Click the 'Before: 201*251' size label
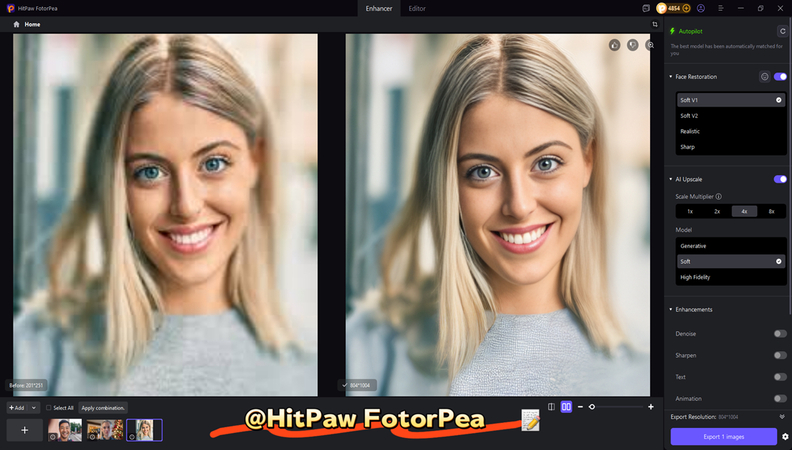Viewport: 792px width, 450px height. pos(26,385)
